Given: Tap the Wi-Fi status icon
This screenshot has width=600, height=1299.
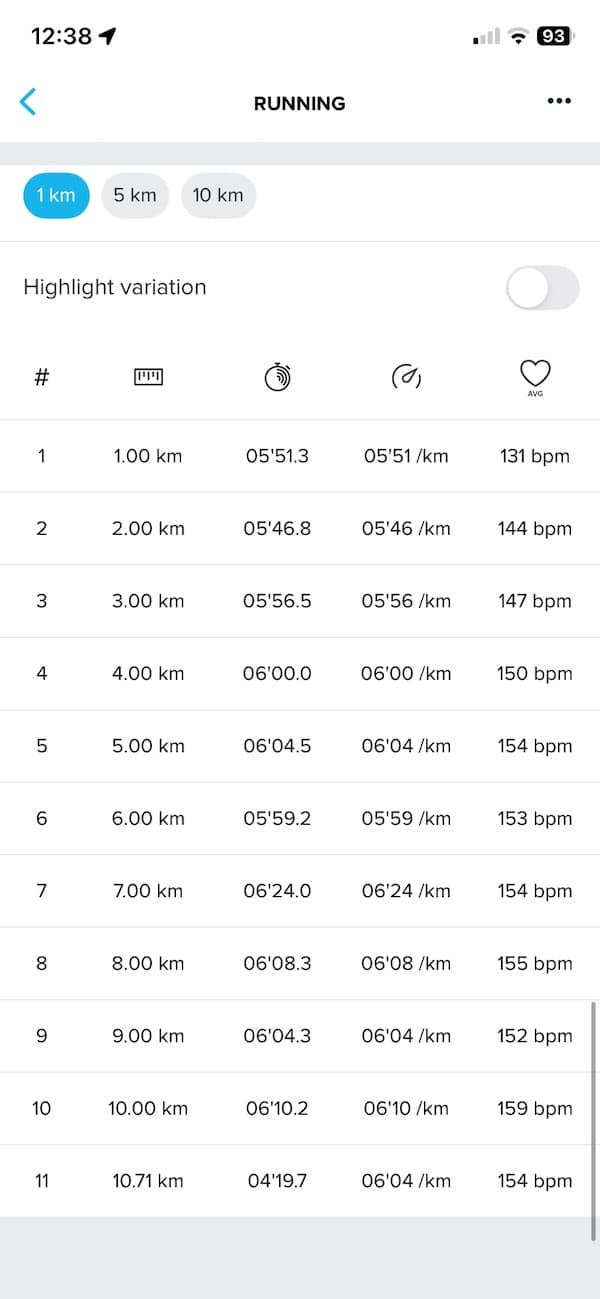Looking at the screenshot, I should click(x=517, y=36).
